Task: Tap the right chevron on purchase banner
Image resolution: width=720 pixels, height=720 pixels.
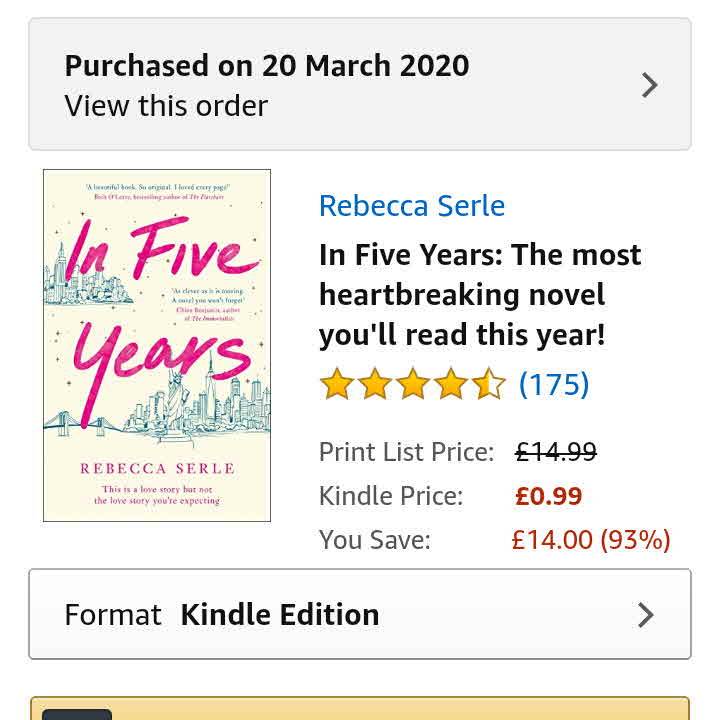Action: point(650,85)
